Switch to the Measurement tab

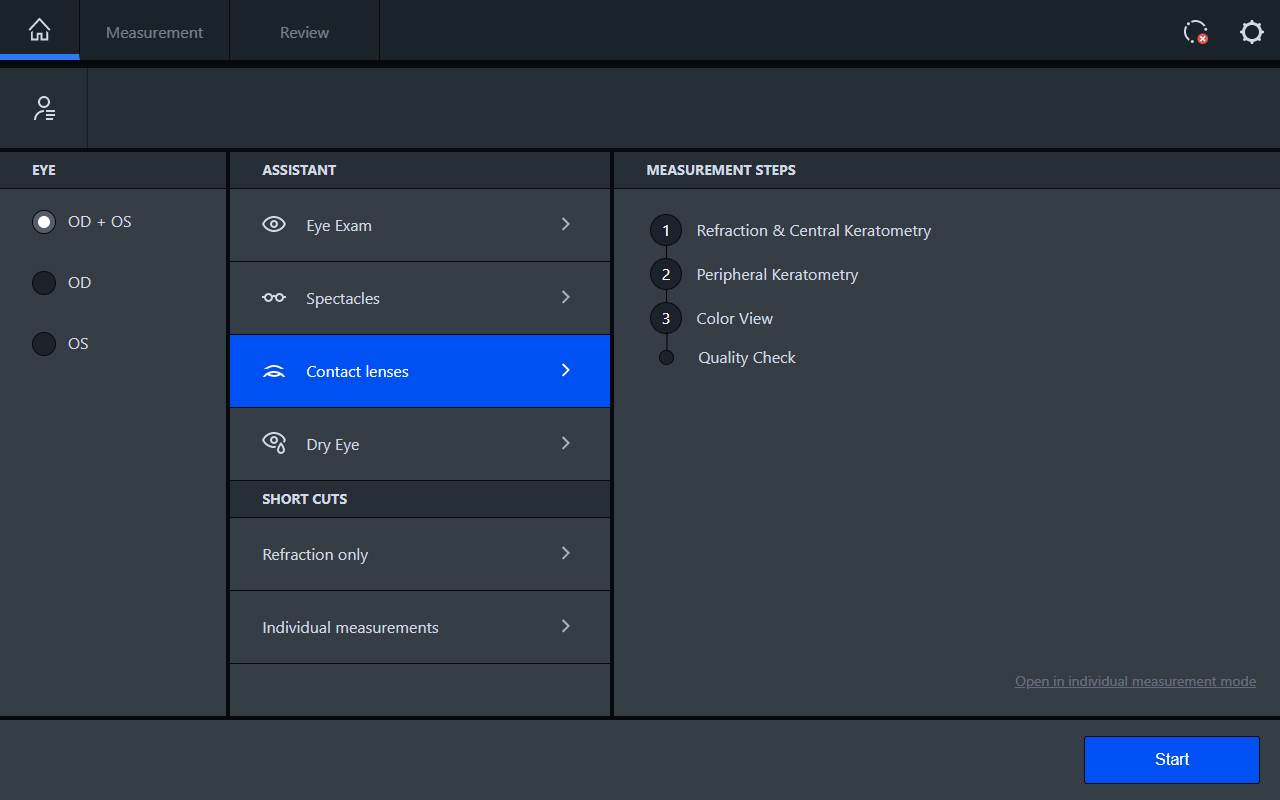(x=155, y=32)
